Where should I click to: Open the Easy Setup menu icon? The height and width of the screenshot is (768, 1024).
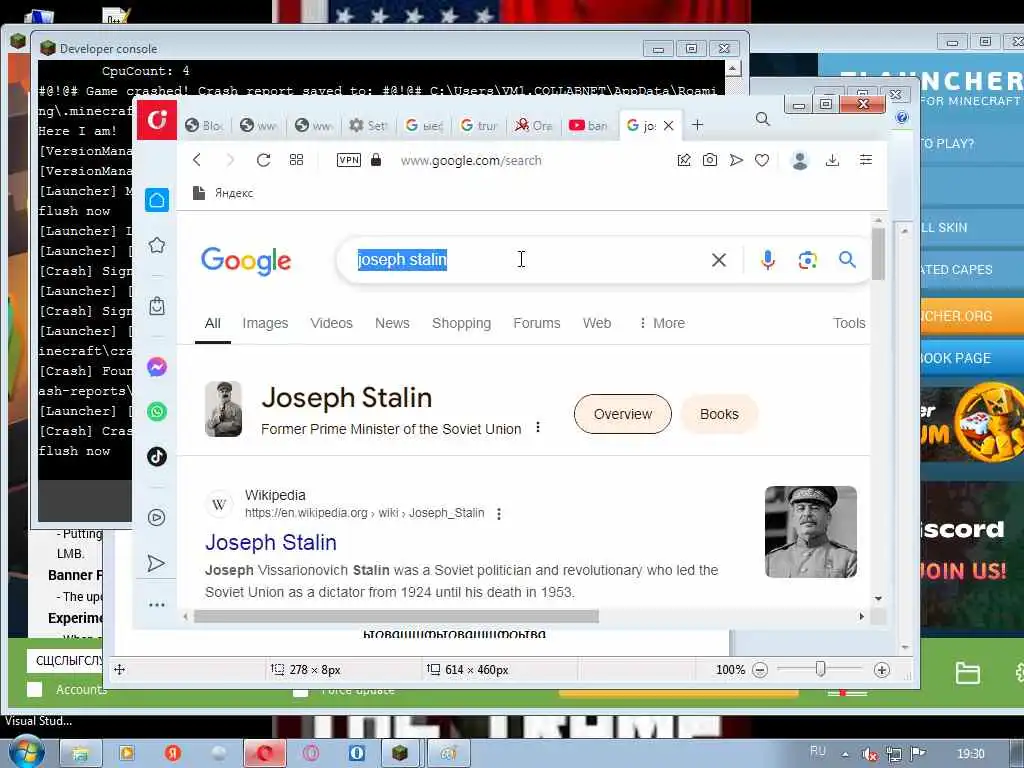click(x=866, y=160)
